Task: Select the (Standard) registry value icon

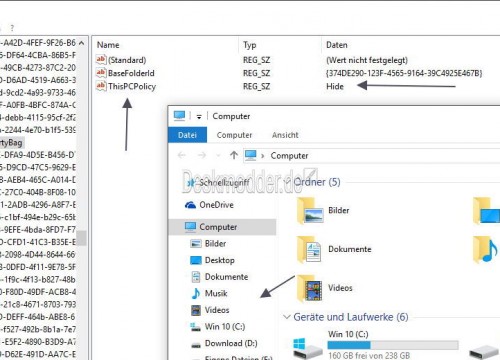Action: tap(101, 60)
